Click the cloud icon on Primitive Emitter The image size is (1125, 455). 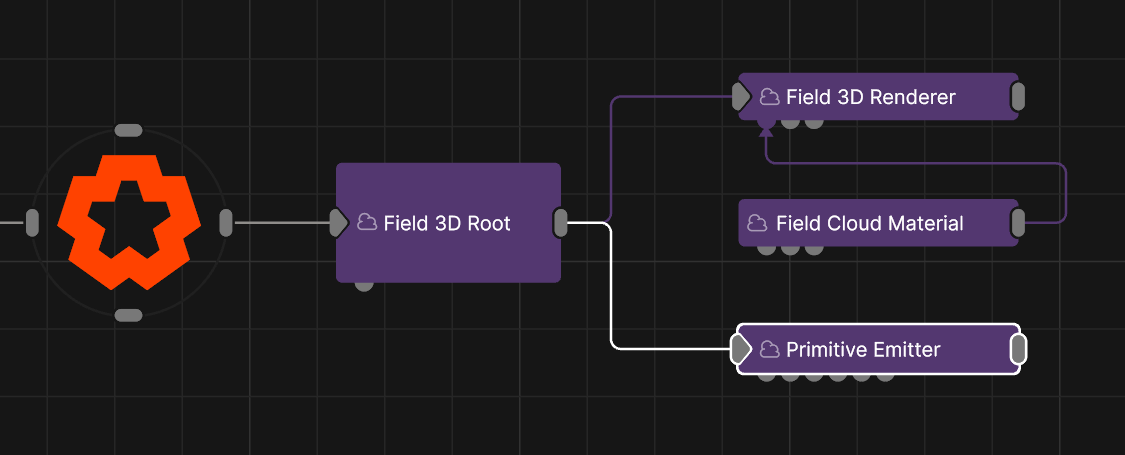[x=769, y=349]
